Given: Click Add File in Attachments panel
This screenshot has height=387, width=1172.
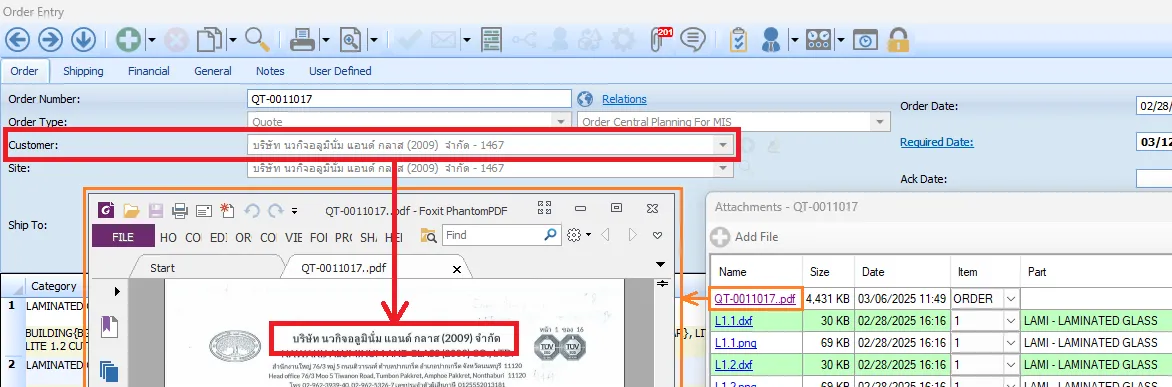Looking at the screenshot, I should point(744,237).
